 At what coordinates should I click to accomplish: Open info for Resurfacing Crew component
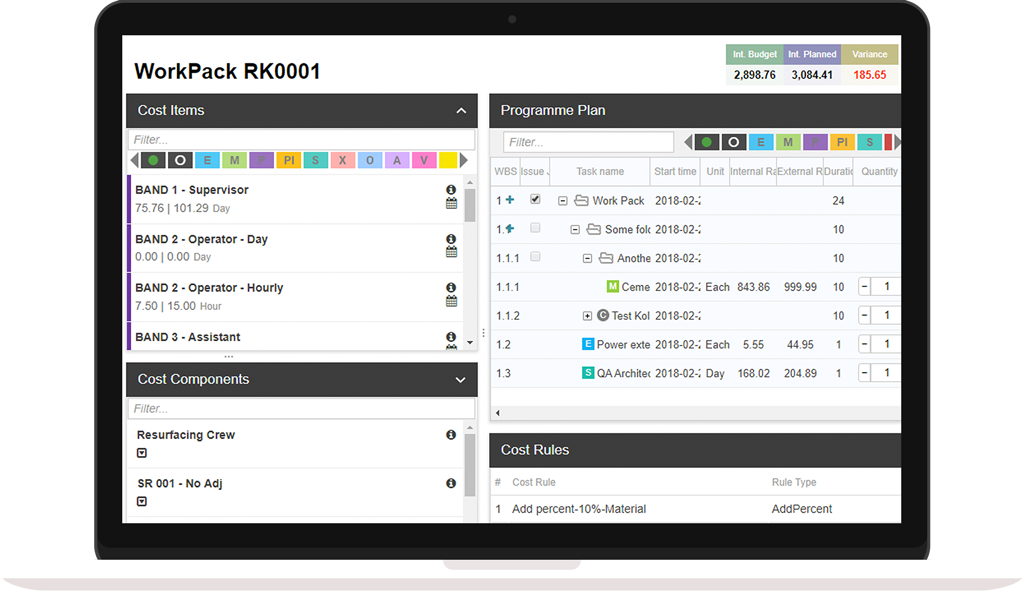[451, 435]
